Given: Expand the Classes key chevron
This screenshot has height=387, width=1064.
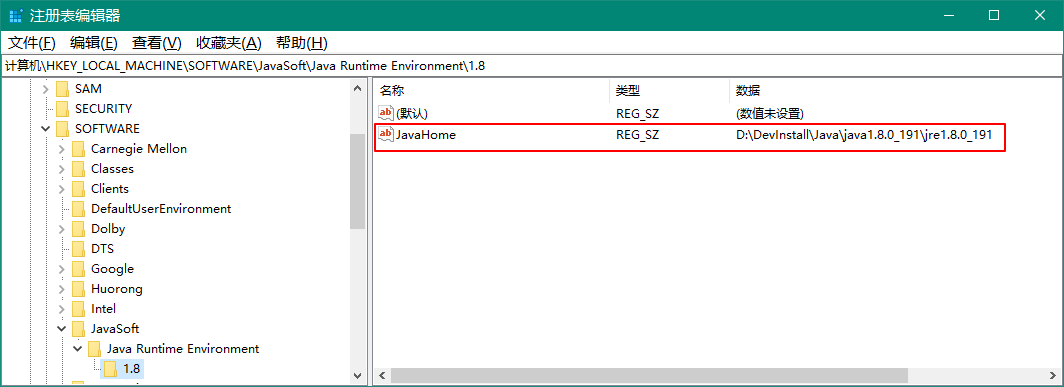Looking at the screenshot, I should pyautogui.click(x=62, y=168).
